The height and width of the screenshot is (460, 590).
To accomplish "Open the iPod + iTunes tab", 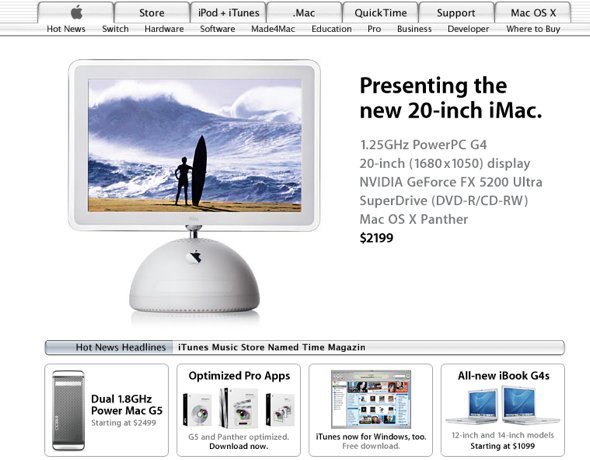I will coord(228,12).
